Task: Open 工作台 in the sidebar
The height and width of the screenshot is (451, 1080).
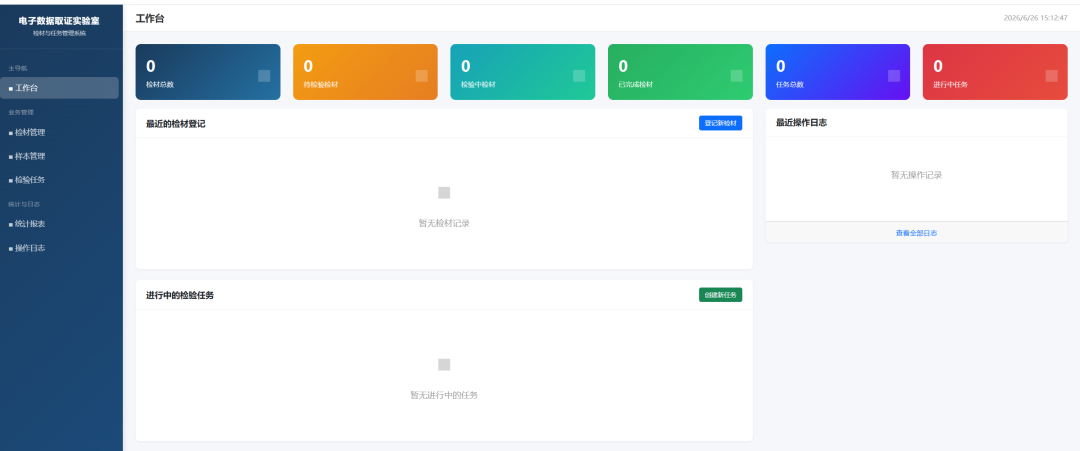Action: (x=61, y=88)
